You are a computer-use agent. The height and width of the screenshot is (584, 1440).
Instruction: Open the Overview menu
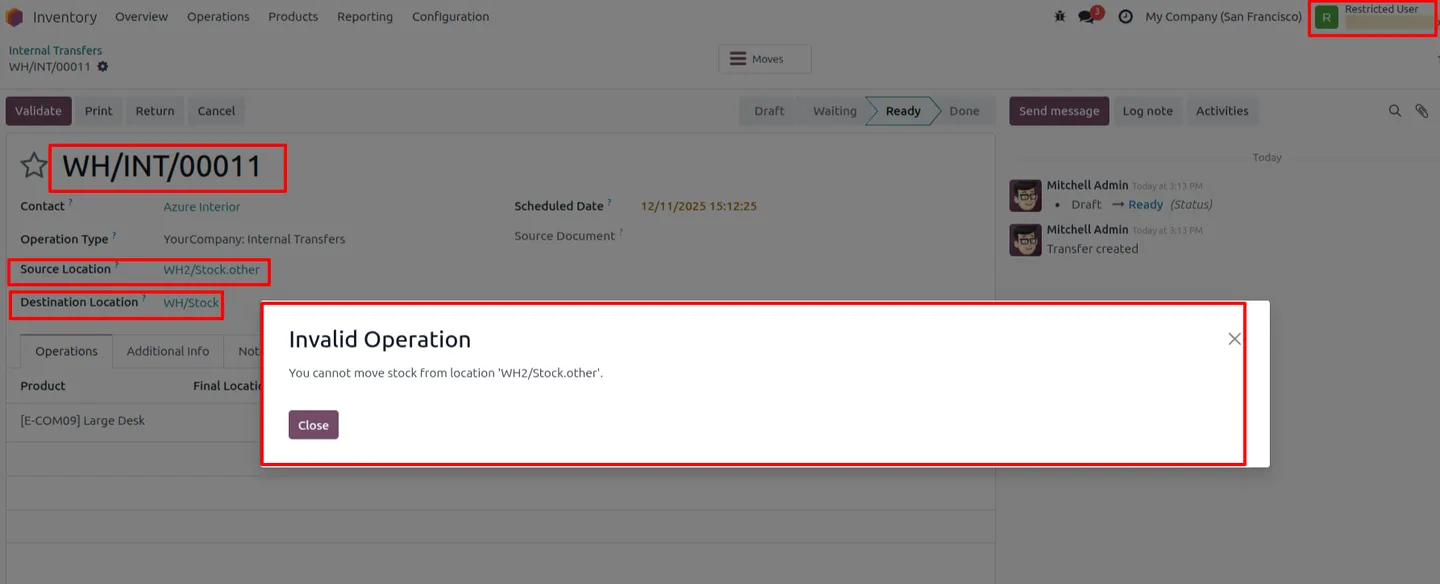coord(141,17)
